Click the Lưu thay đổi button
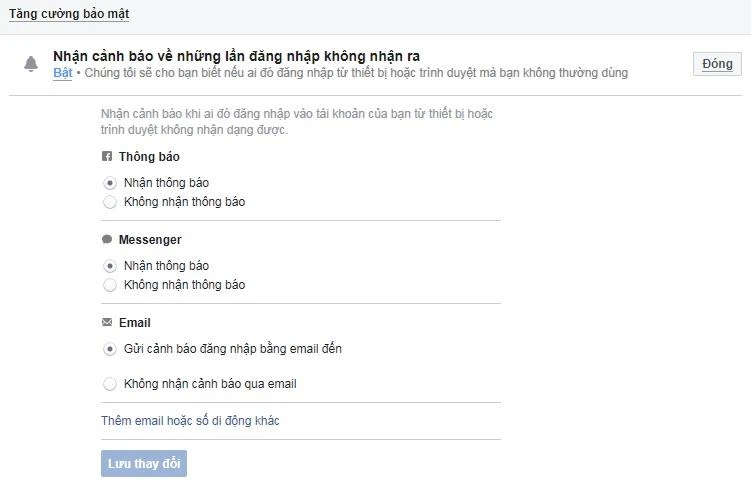 click(144, 464)
